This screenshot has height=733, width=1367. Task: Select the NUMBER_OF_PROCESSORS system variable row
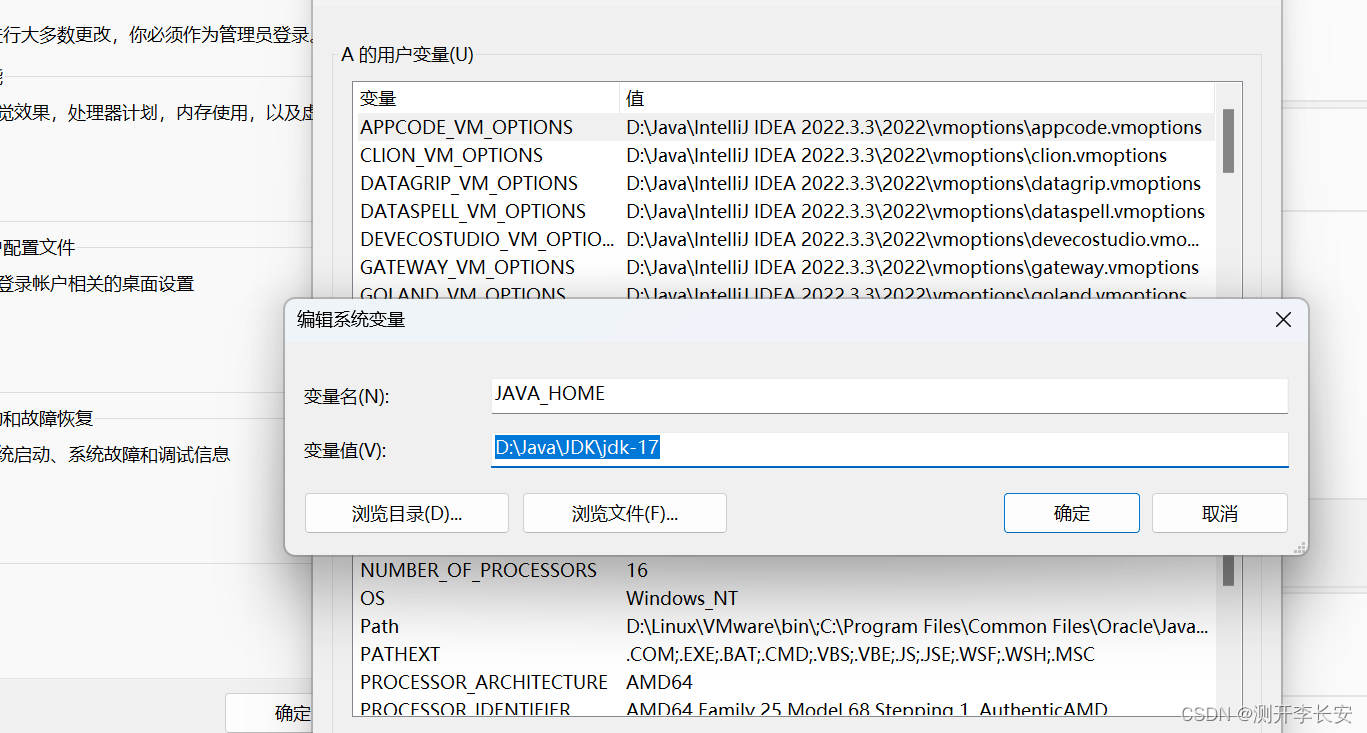point(785,570)
